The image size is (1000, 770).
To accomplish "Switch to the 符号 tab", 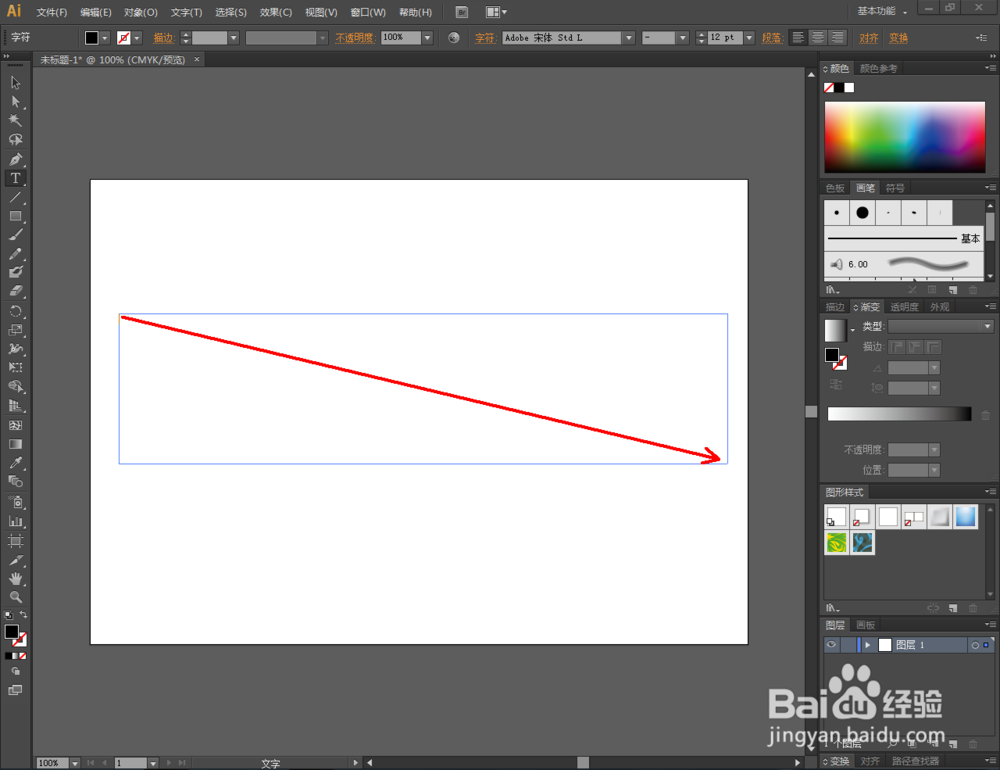I will pos(895,188).
